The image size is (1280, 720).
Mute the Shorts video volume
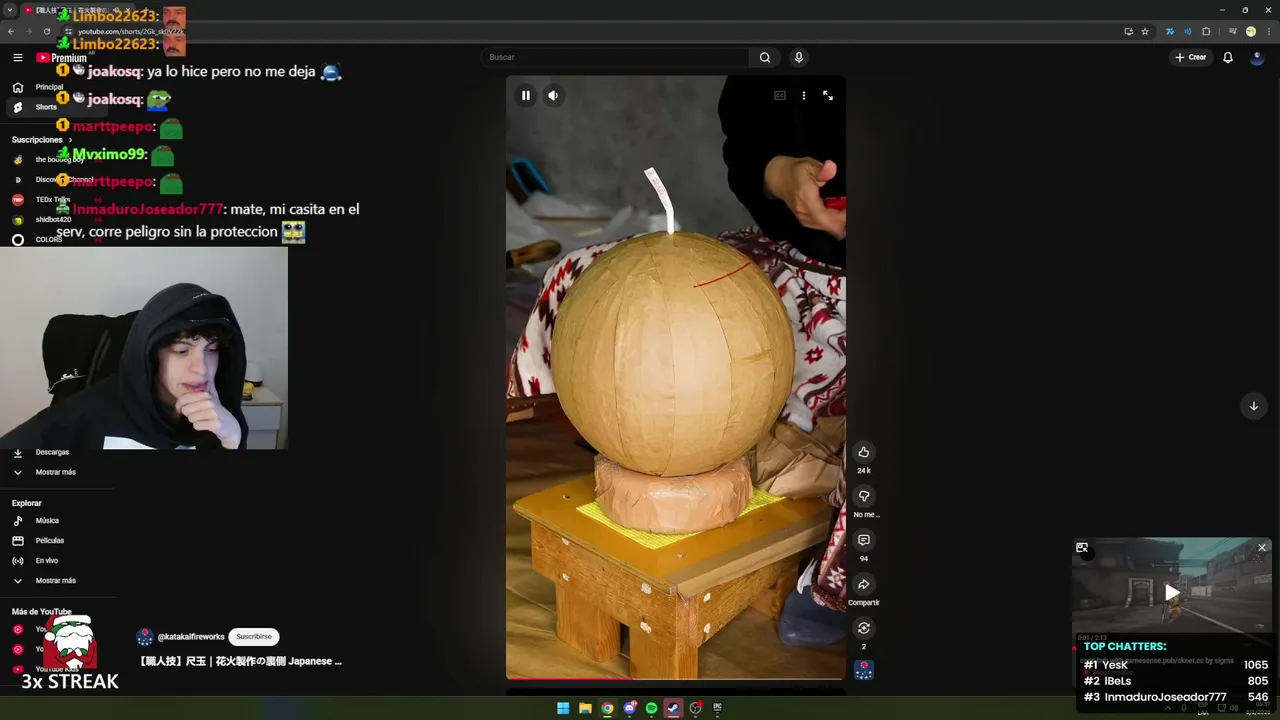(x=553, y=95)
